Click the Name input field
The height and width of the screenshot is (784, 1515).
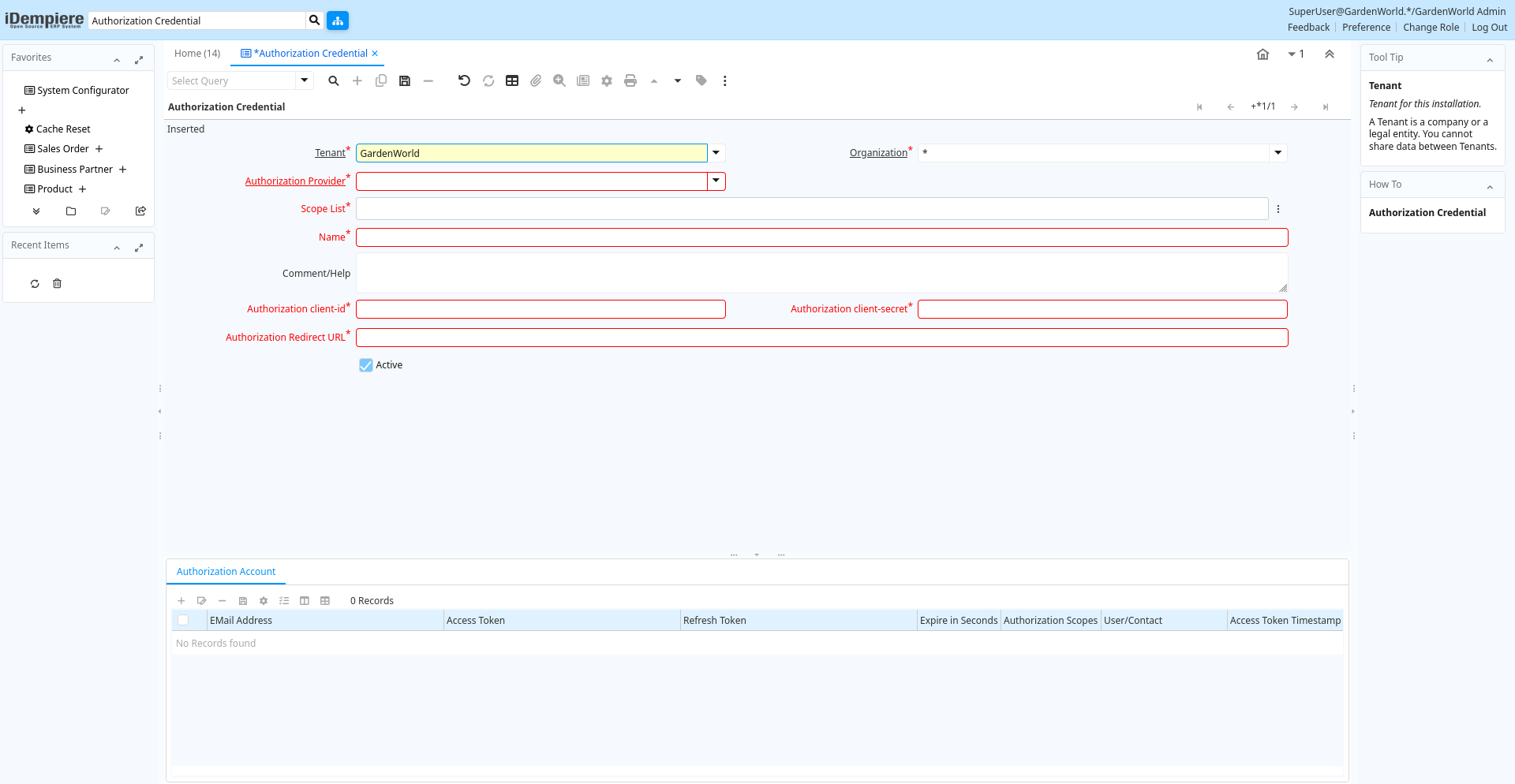click(821, 237)
